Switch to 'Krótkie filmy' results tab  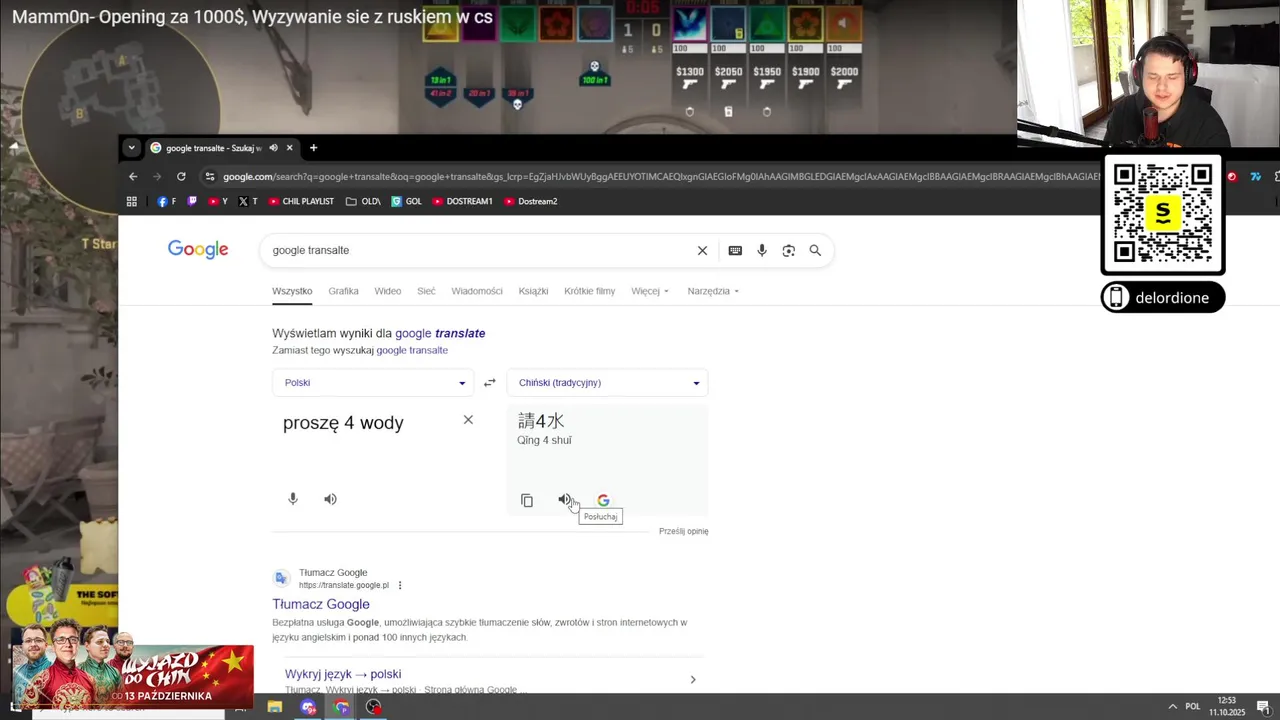click(589, 291)
